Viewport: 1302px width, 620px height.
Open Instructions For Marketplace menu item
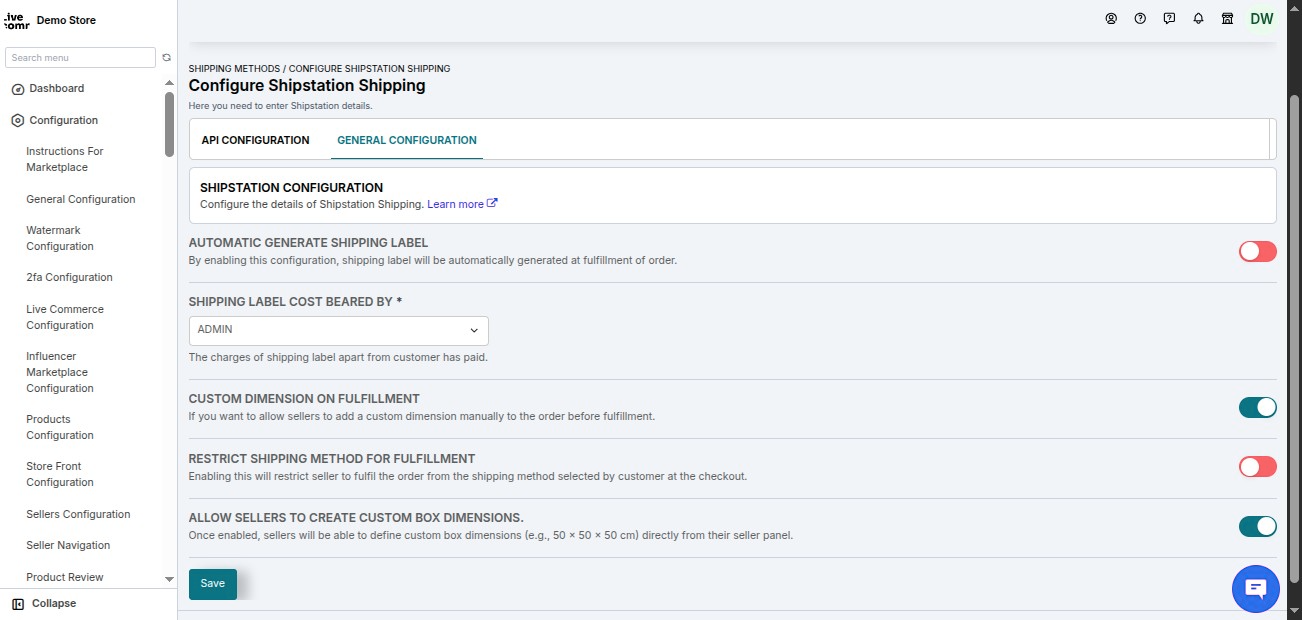[x=65, y=160]
